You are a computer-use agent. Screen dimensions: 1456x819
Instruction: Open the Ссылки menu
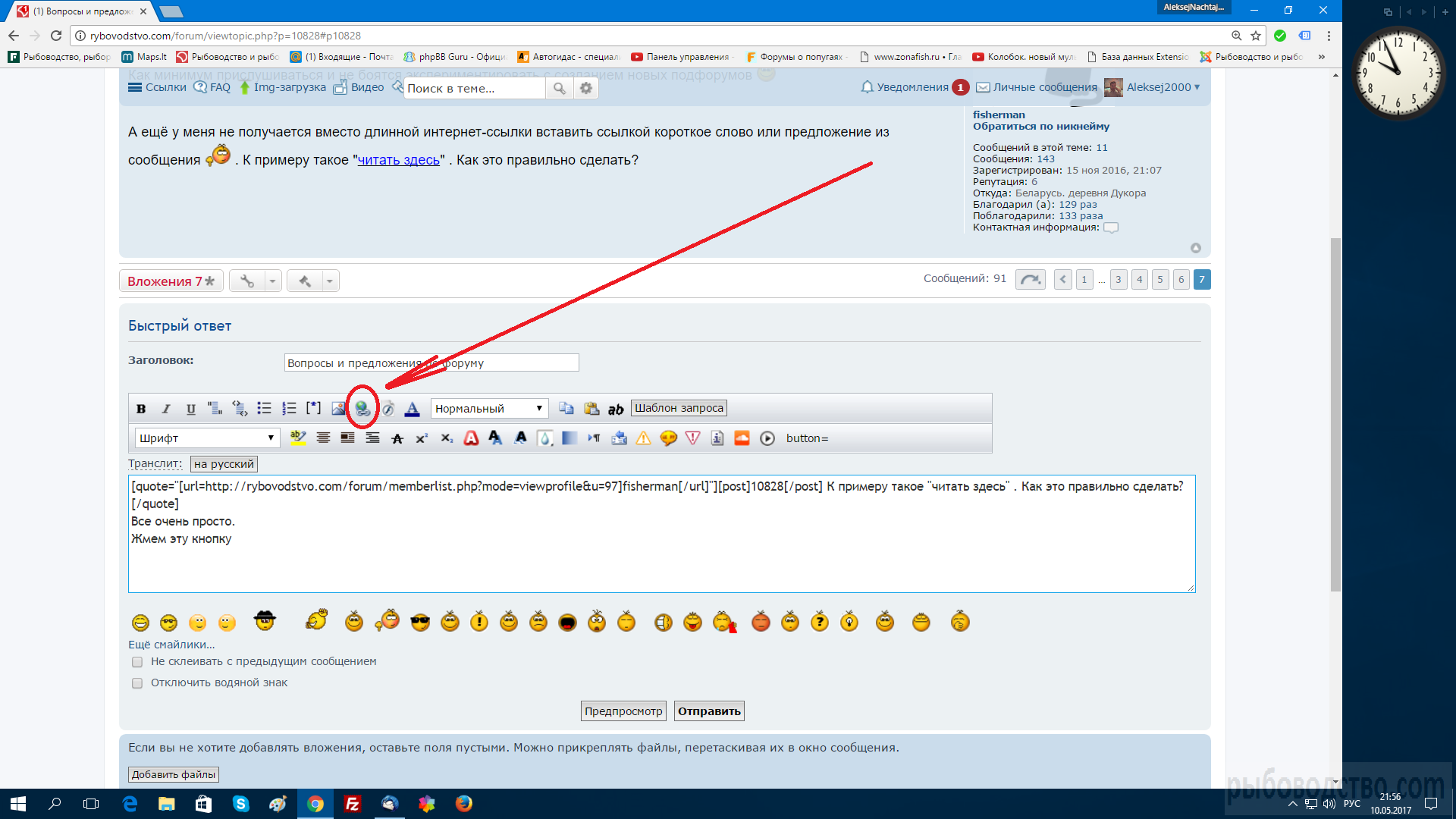coord(157,87)
